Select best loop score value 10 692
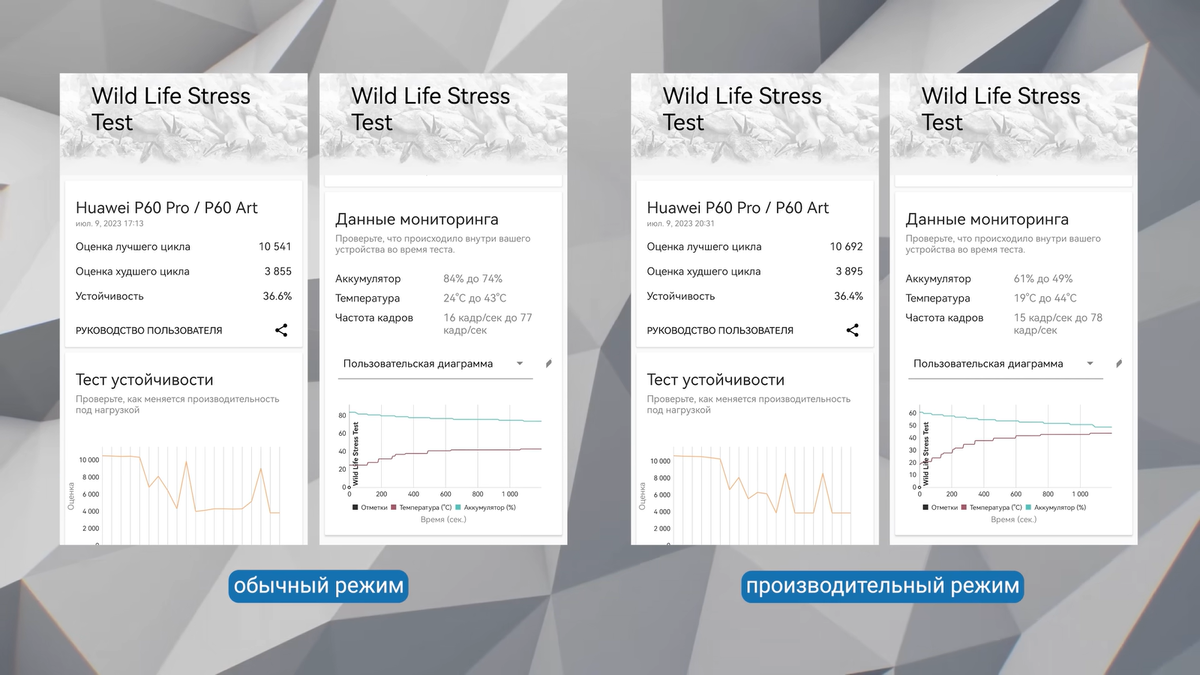This screenshot has width=1200, height=675. (846, 247)
